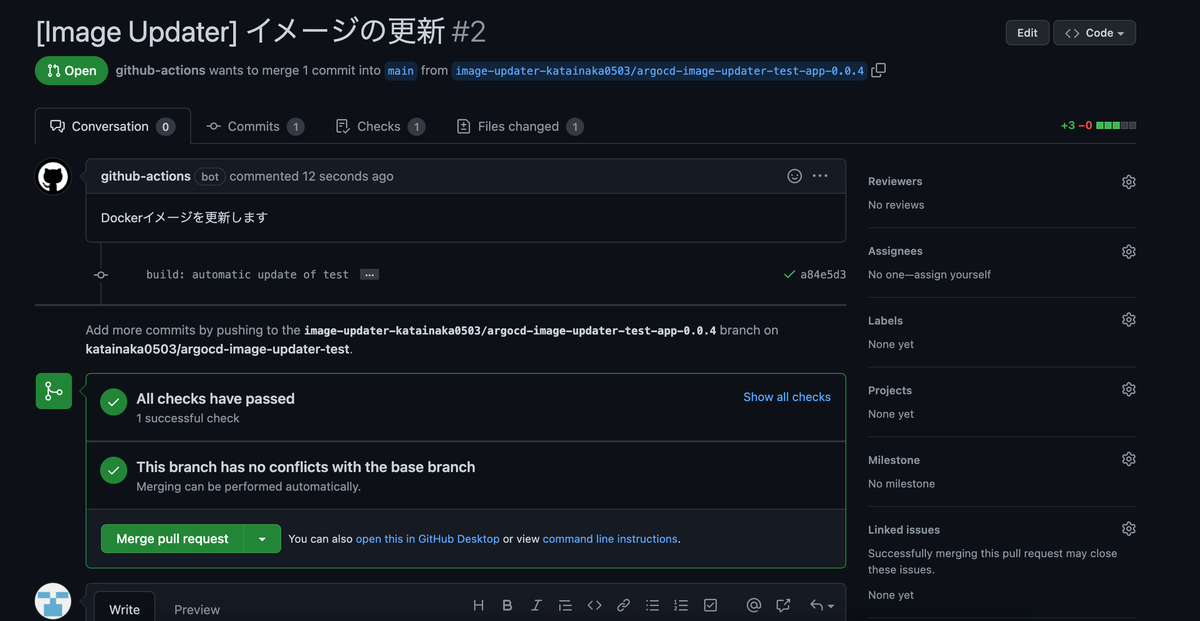This screenshot has height=621, width=1200.
Task: Switch to the Conversation tab
Action: pyautogui.click(x=112, y=126)
